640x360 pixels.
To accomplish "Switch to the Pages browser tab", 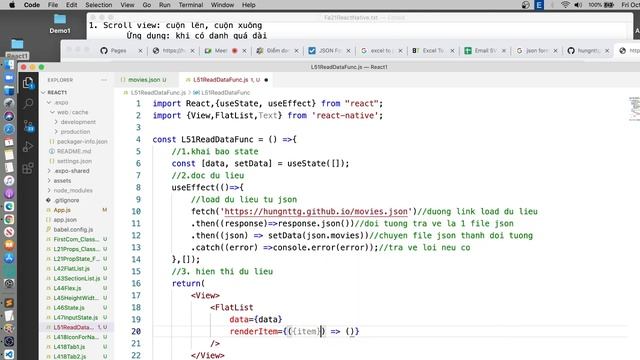I will (118, 51).
